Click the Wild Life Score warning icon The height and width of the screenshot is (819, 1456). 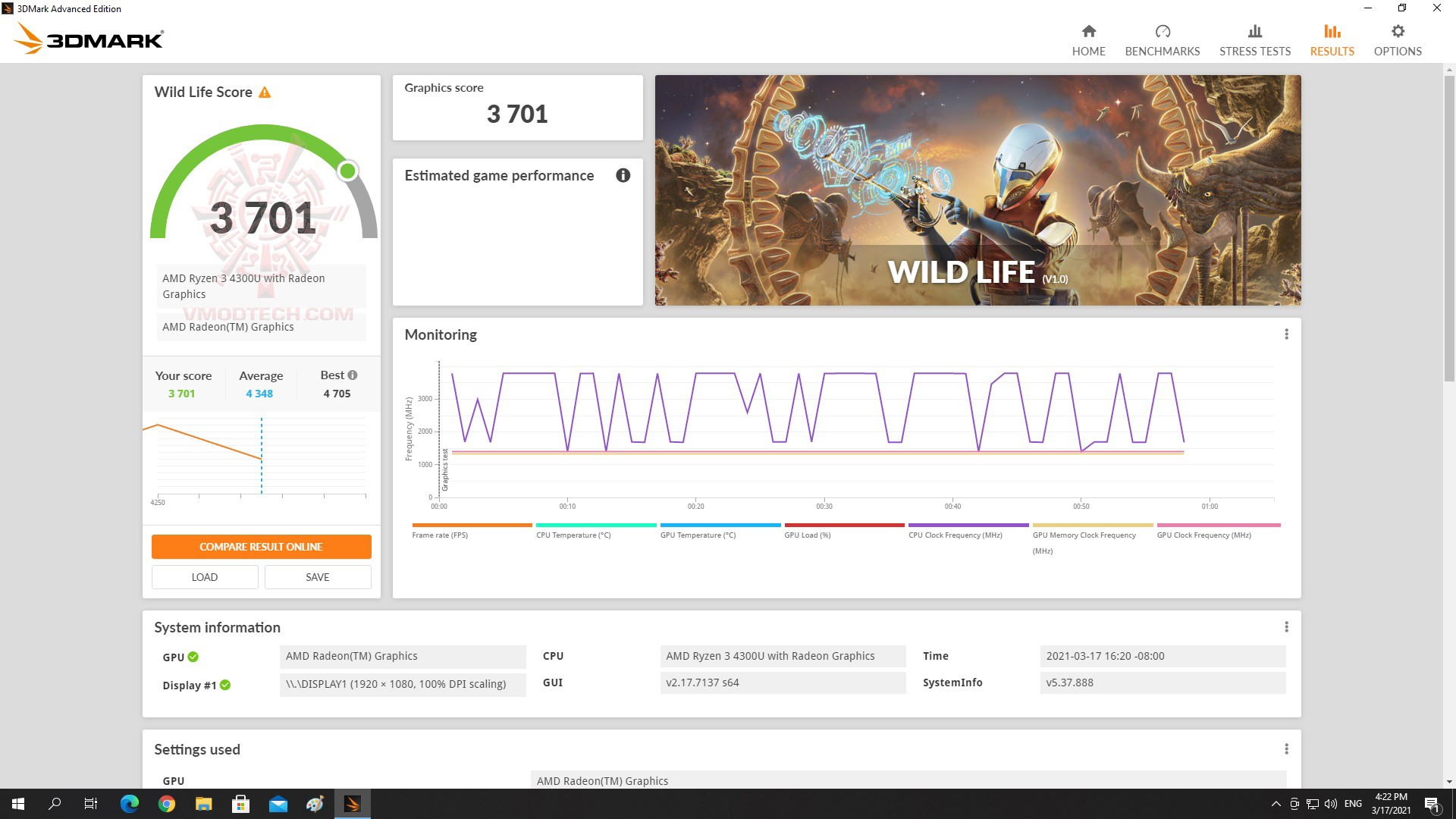point(265,93)
